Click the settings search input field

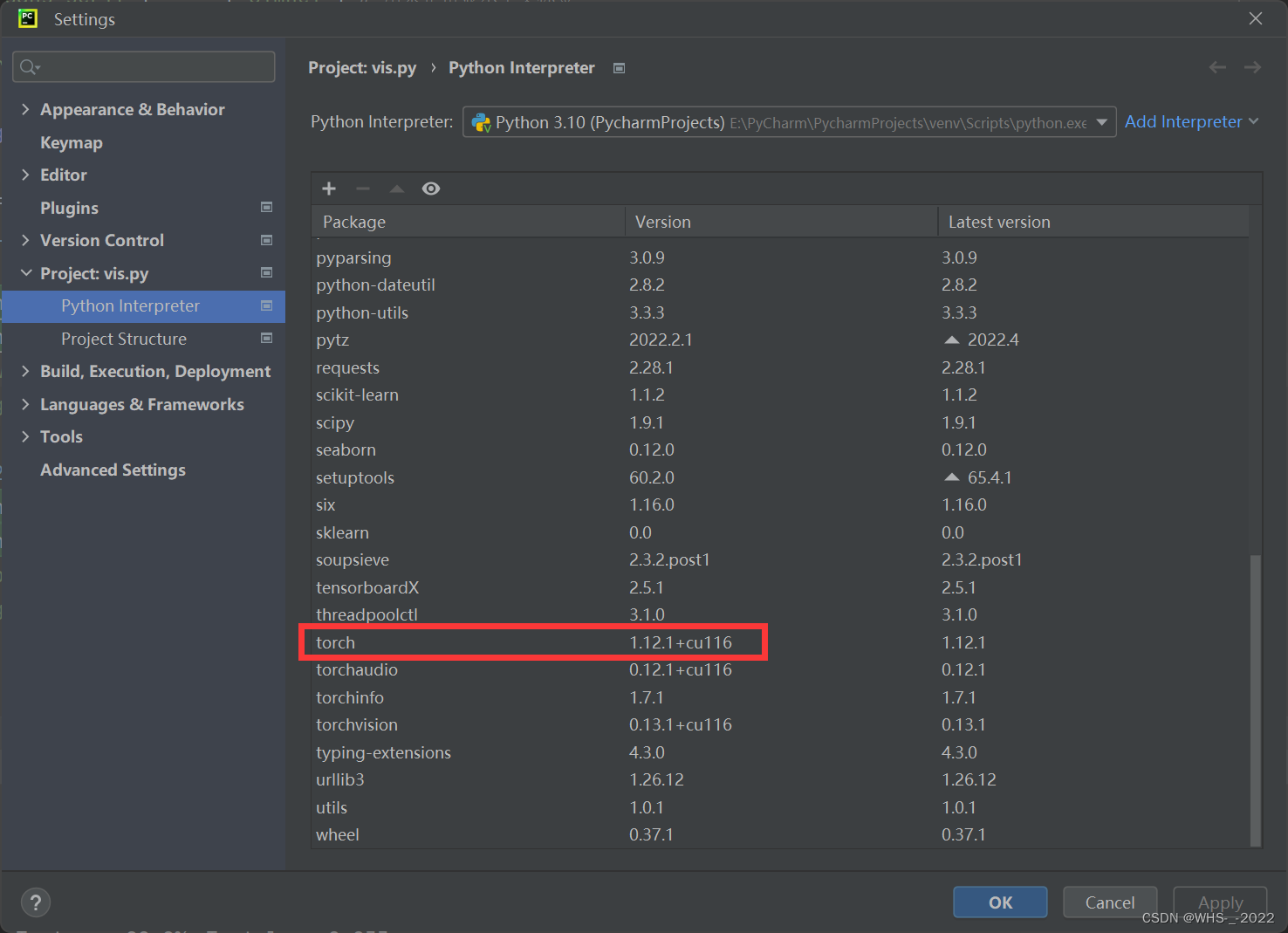tap(144, 67)
